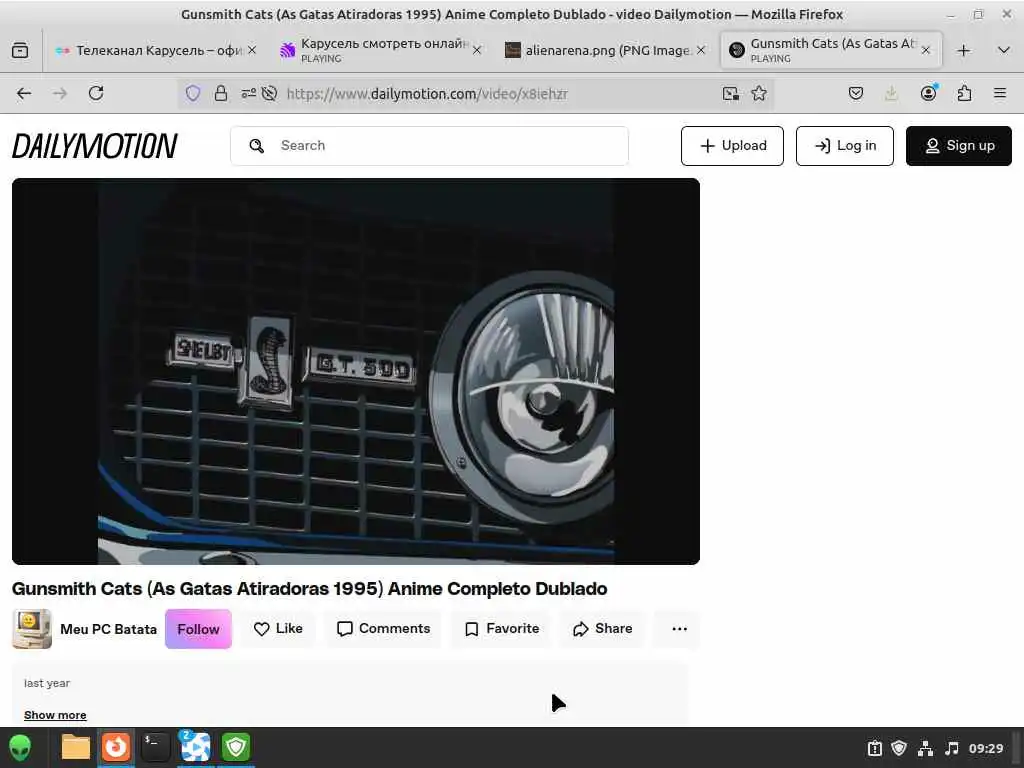The height and width of the screenshot is (768, 1024).
Task: Click the clipboard tray icon
Action: click(x=874, y=748)
